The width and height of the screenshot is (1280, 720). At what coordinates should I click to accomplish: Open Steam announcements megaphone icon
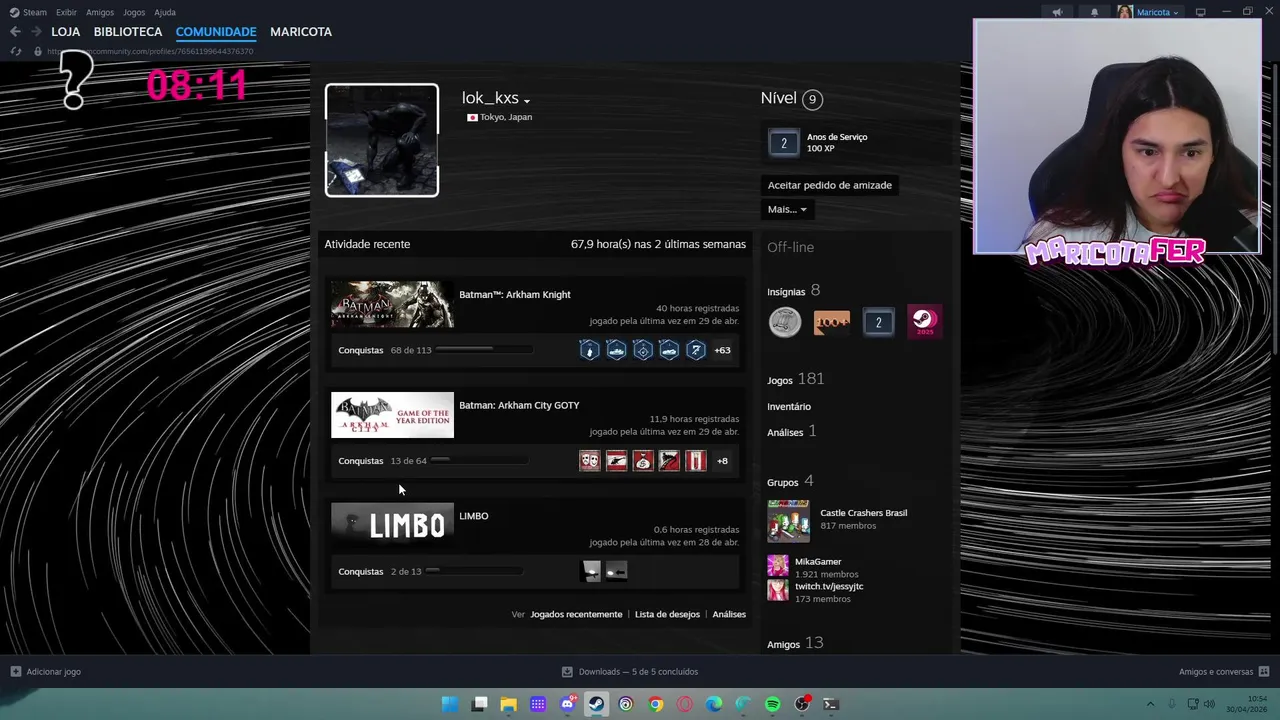(1057, 12)
